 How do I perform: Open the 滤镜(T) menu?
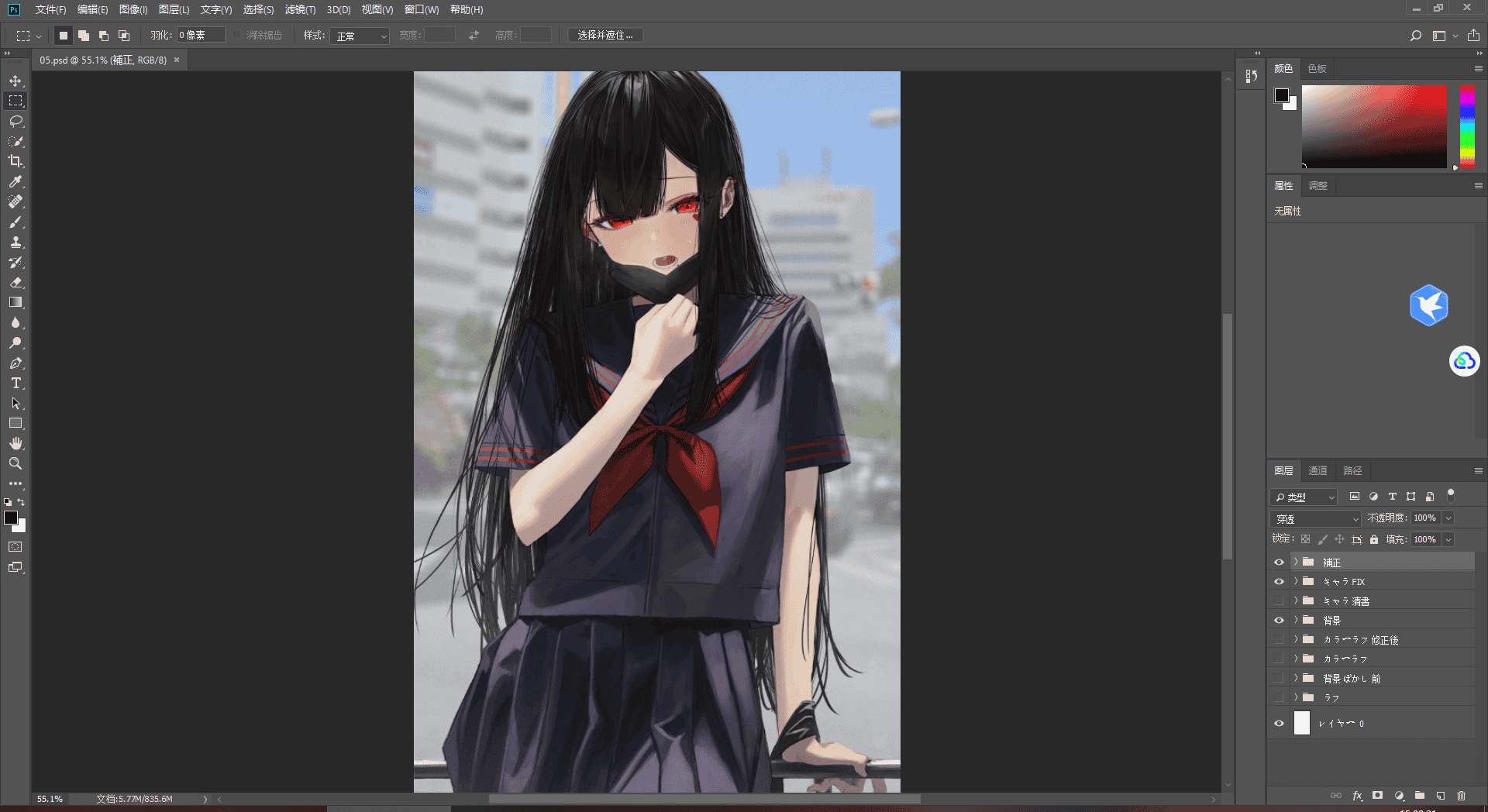click(x=300, y=9)
